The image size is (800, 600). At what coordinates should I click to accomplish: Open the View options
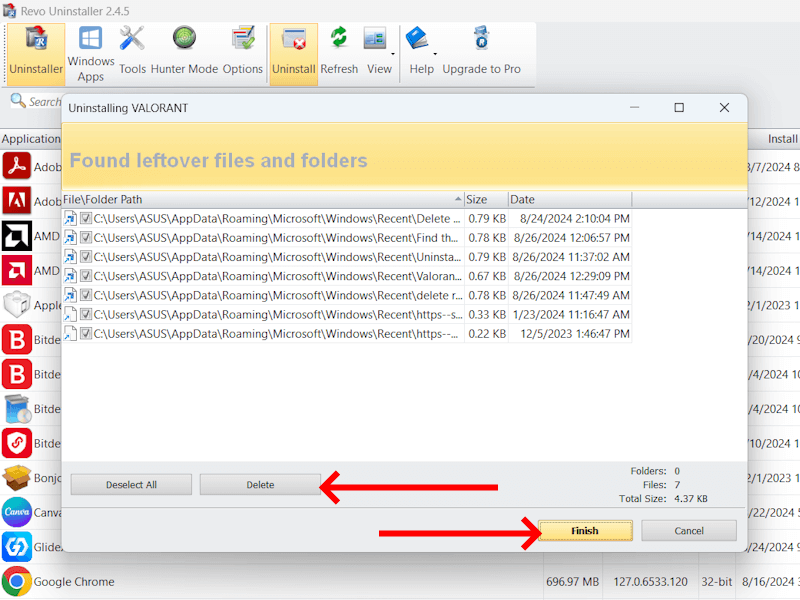[377, 50]
